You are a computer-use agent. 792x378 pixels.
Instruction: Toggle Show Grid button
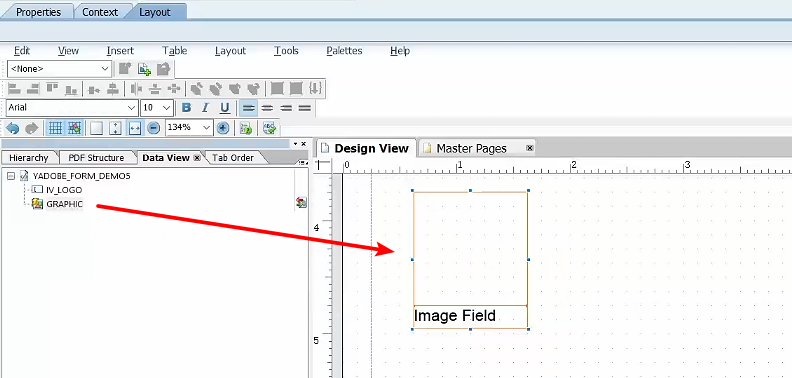pos(55,128)
